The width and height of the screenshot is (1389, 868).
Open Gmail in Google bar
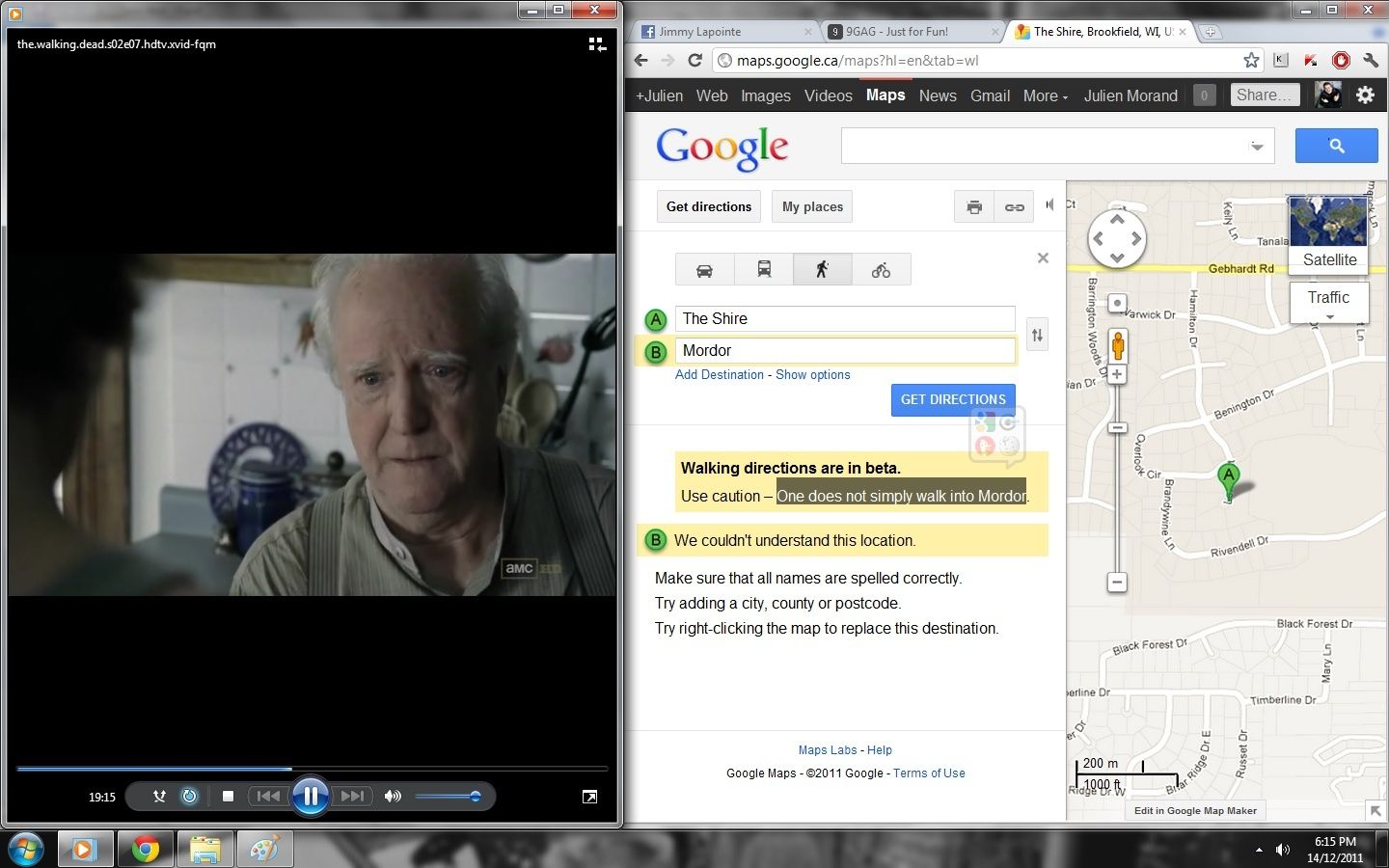click(x=990, y=95)
